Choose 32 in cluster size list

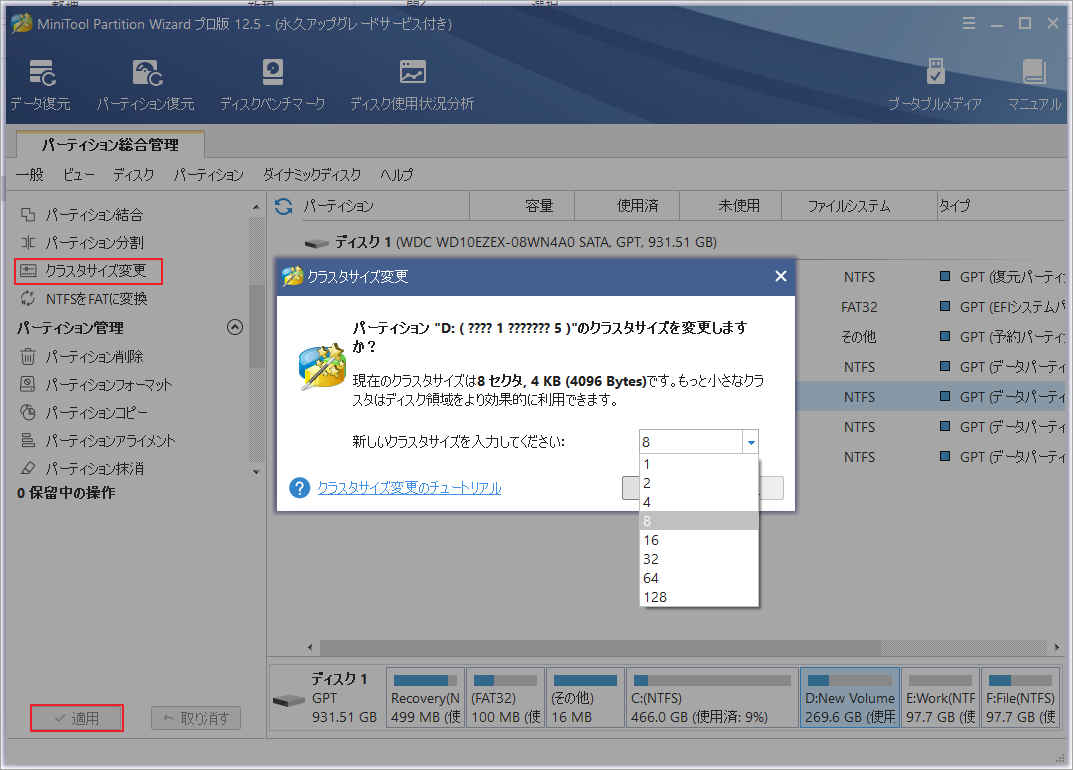699,559
